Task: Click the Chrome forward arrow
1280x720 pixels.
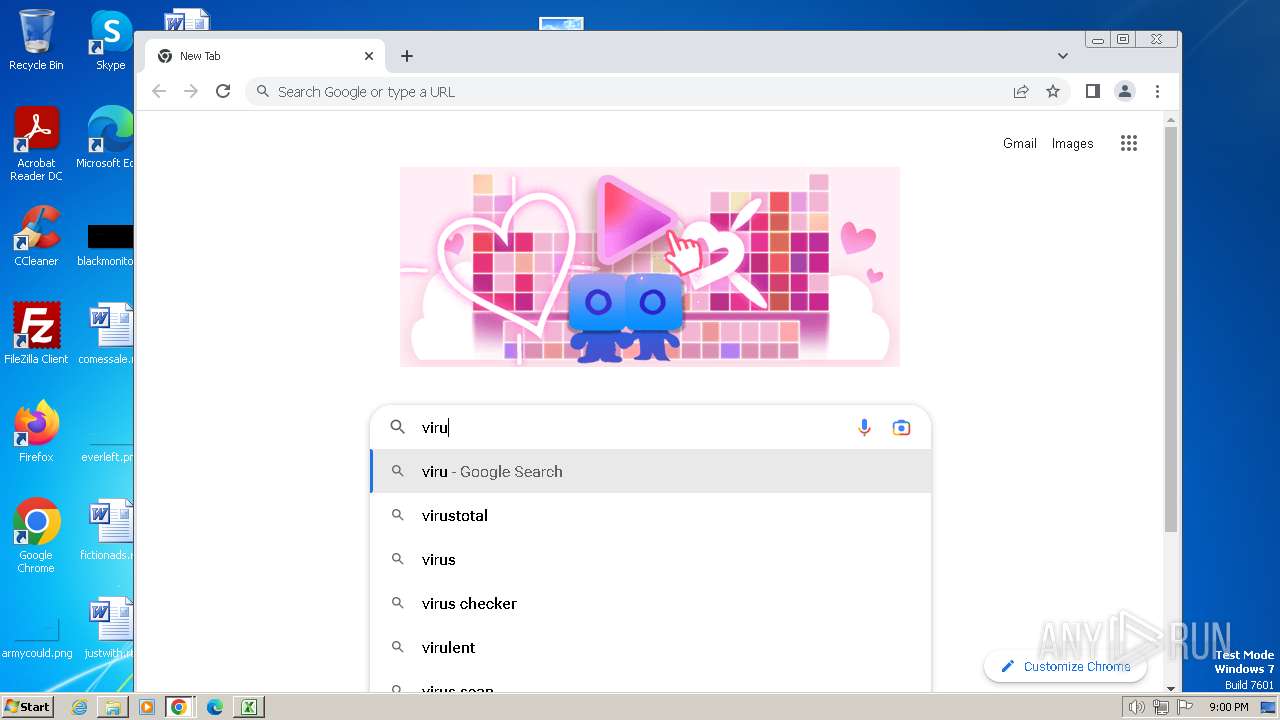Action: 191,91
